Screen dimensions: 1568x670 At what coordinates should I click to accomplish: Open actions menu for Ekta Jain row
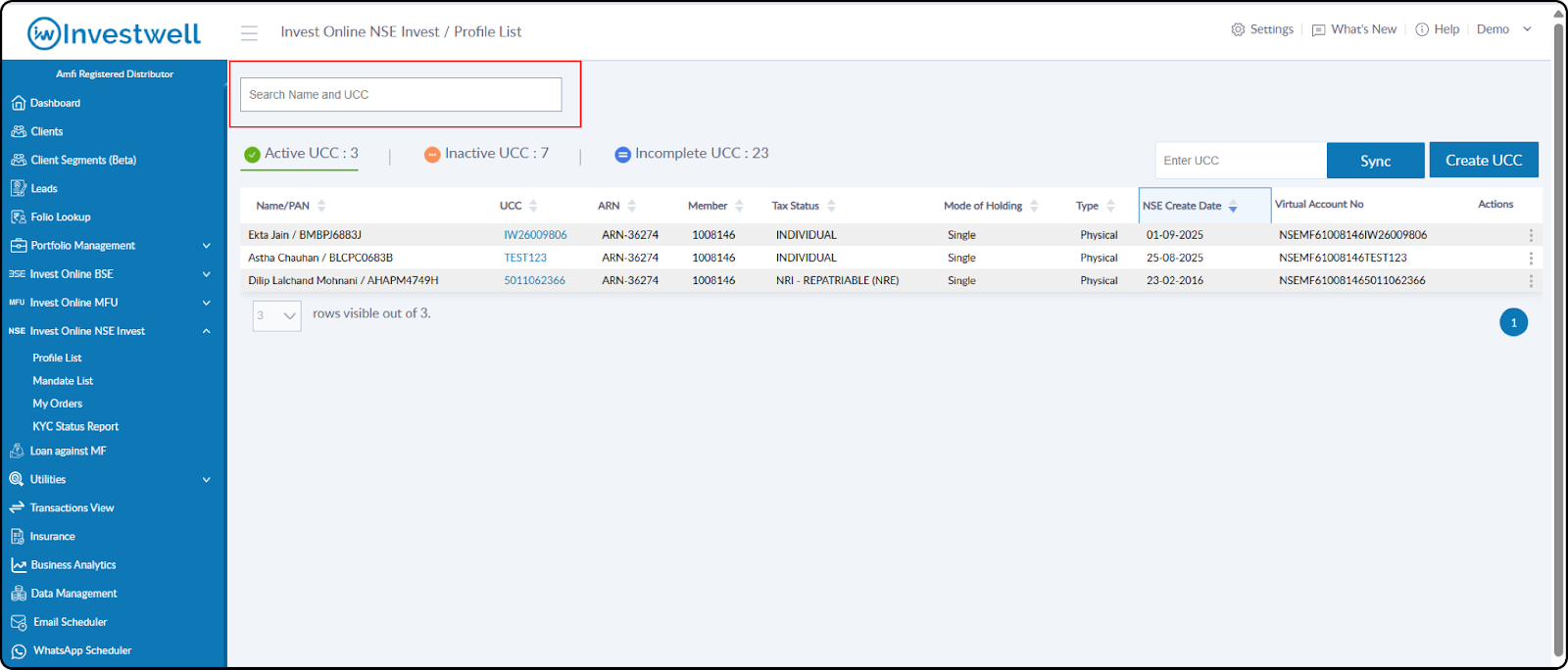pyautogui.click(x=1531, y=235)
